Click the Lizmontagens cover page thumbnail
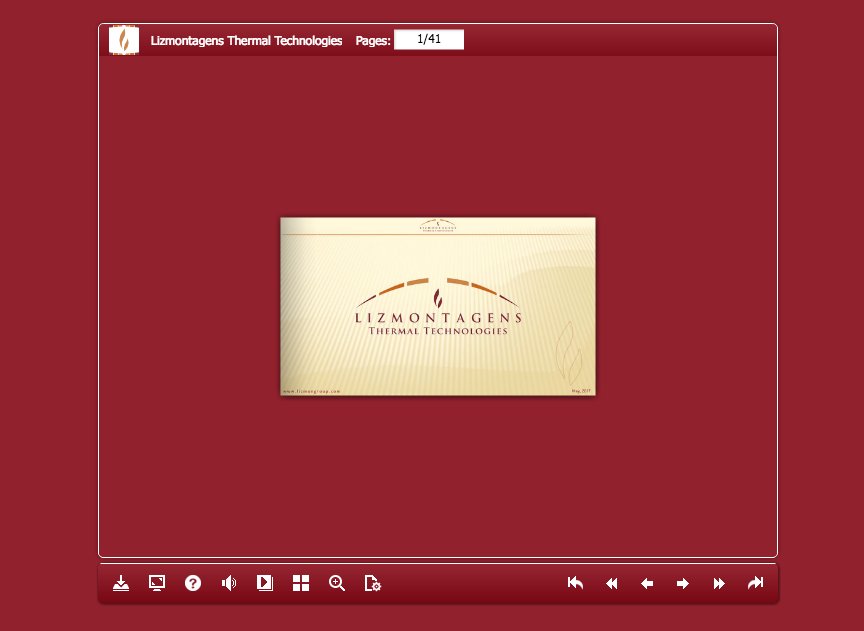The height and width of the screenshot is (631, 864). click(438, 306)
